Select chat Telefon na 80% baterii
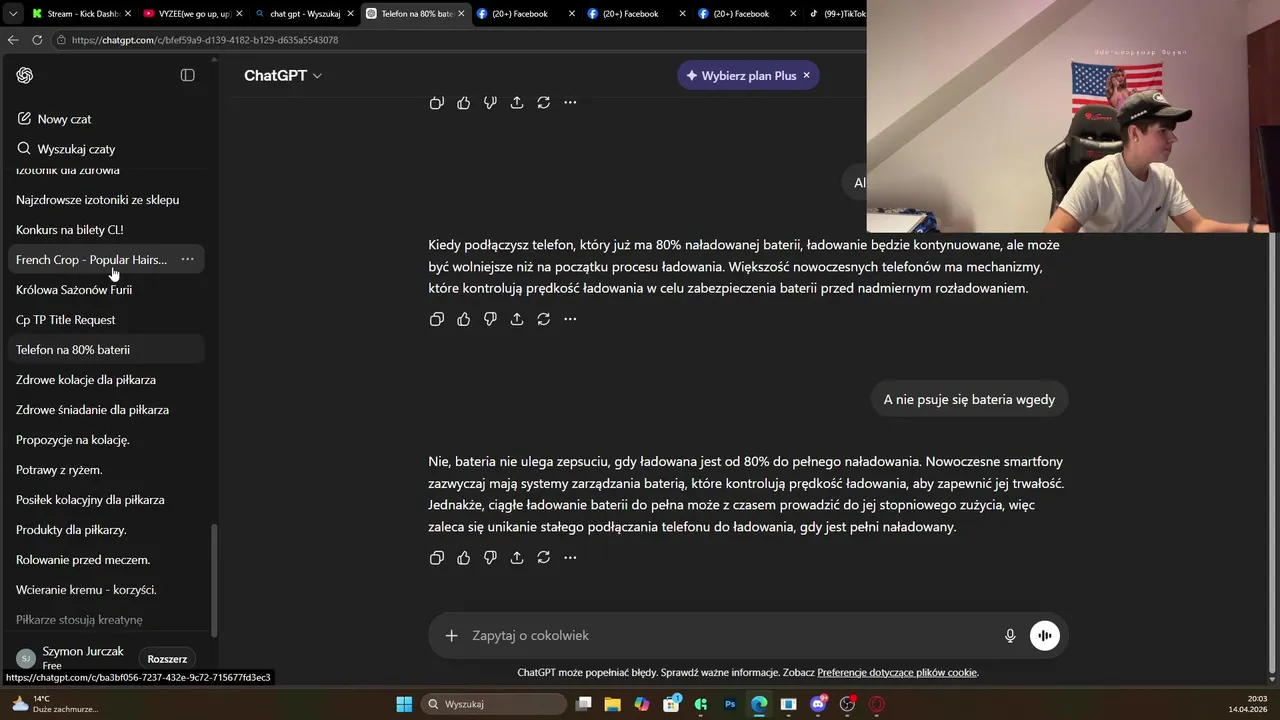This screenshot has height=720, width=1280. coord(106,349)
